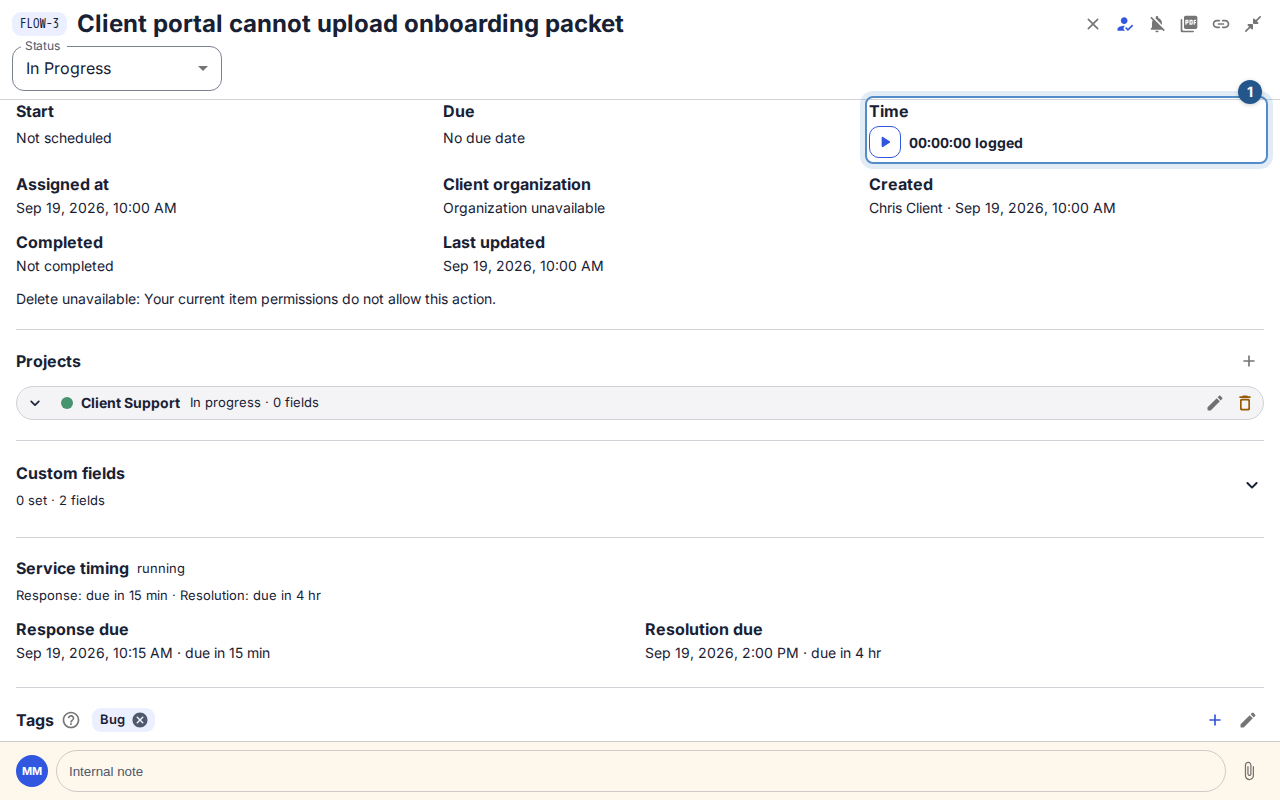Click the title 'Client portal cannot upload onboarding packet'
Viewport: 1280px width, 800px height.
point(350,24)
